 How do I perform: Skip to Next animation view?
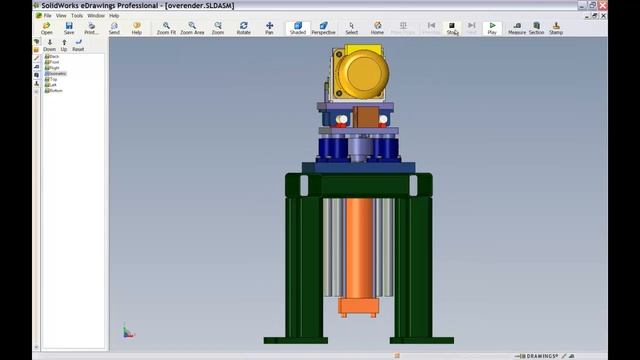tap(471, 28)
